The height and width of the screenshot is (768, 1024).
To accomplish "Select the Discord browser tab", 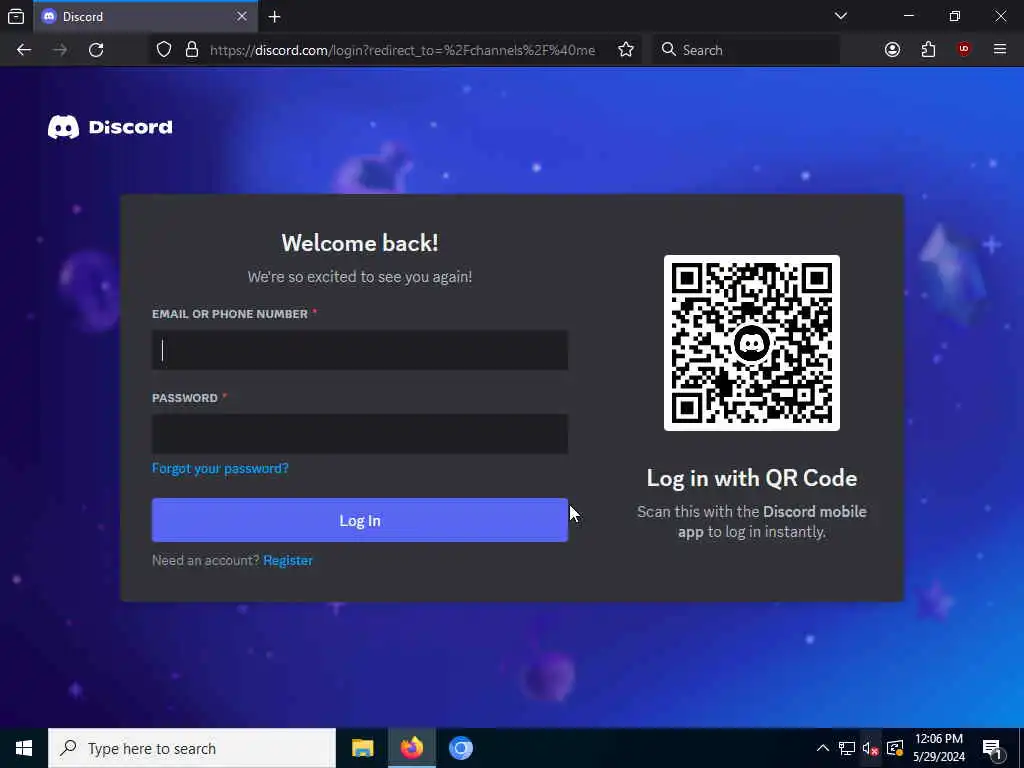I will (x=146, y=16).
